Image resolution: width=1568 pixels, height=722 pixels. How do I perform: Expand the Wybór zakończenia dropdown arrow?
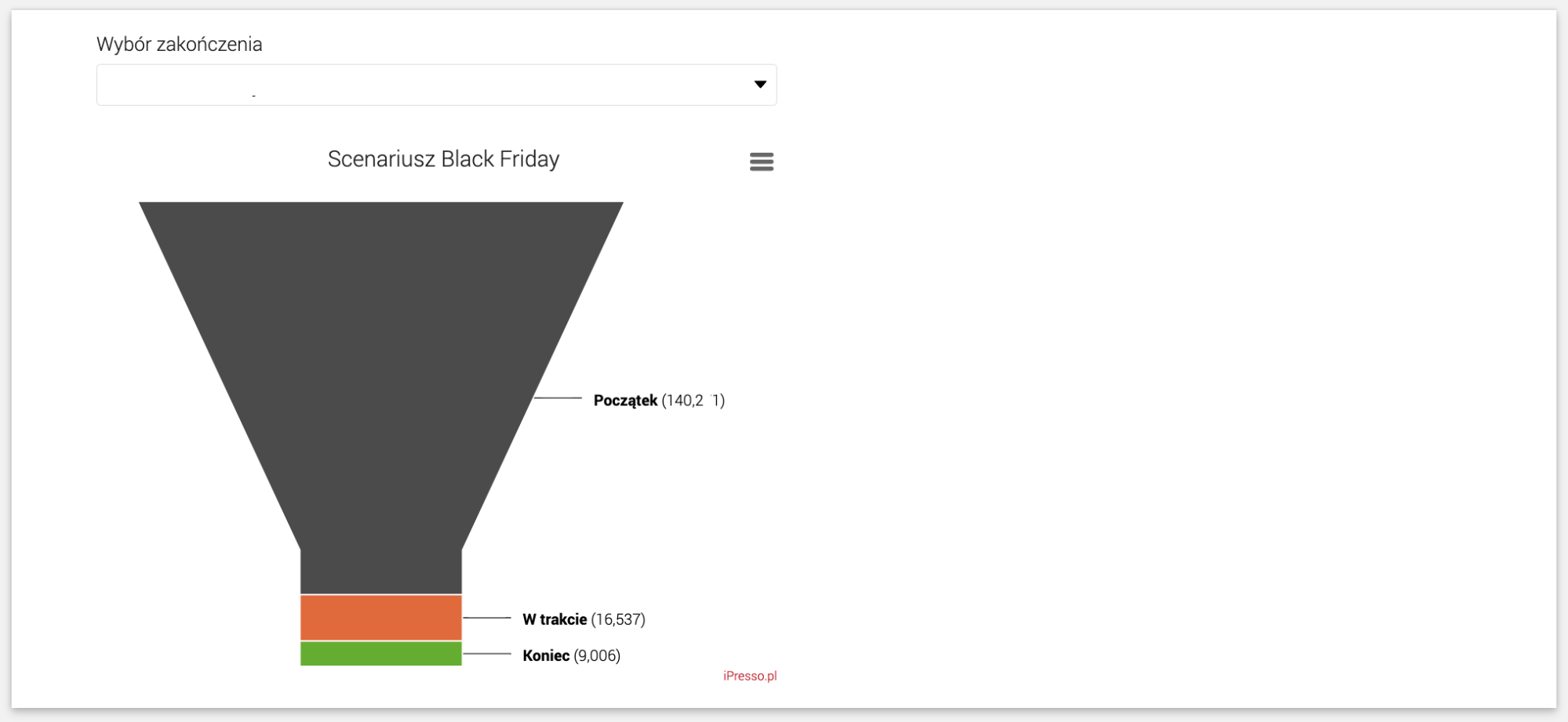click(759, 85)
